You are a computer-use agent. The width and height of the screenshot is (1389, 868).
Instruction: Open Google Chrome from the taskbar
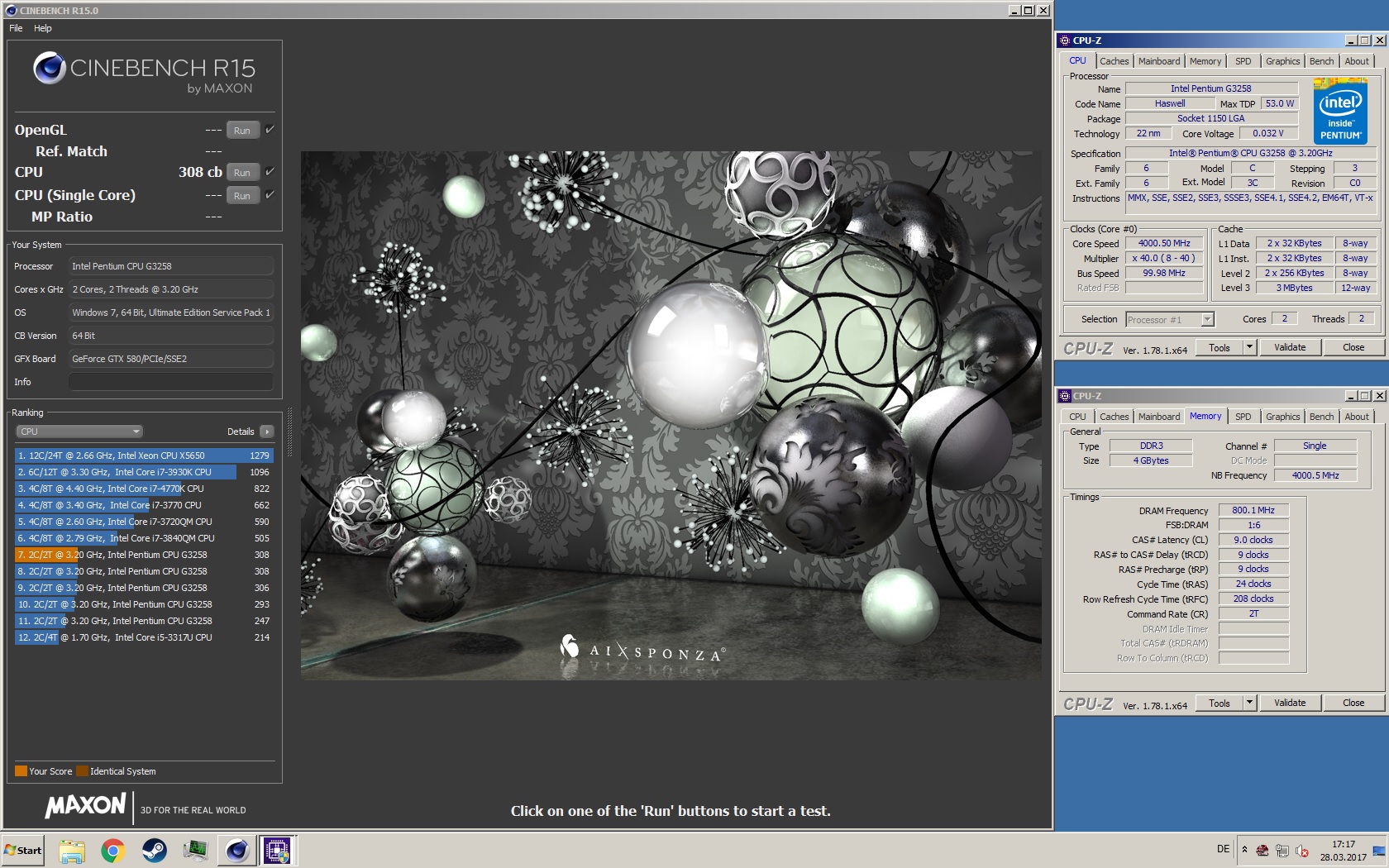pos(113,850)
